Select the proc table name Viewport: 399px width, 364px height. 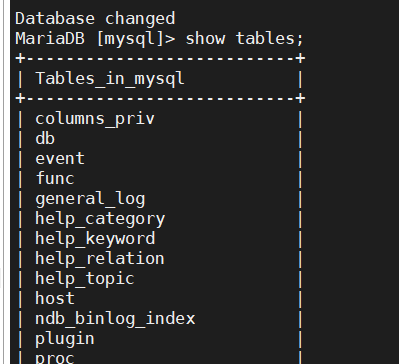point(55,358)
